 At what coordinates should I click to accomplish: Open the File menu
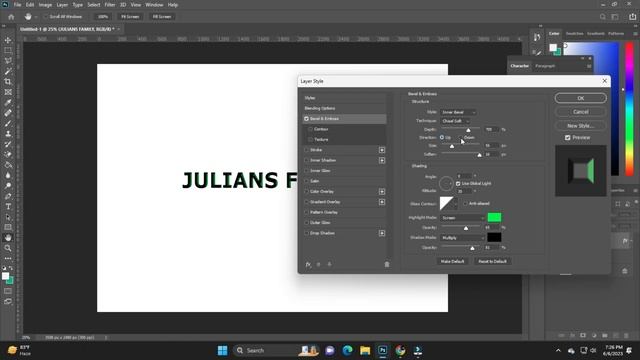[17, 5]
